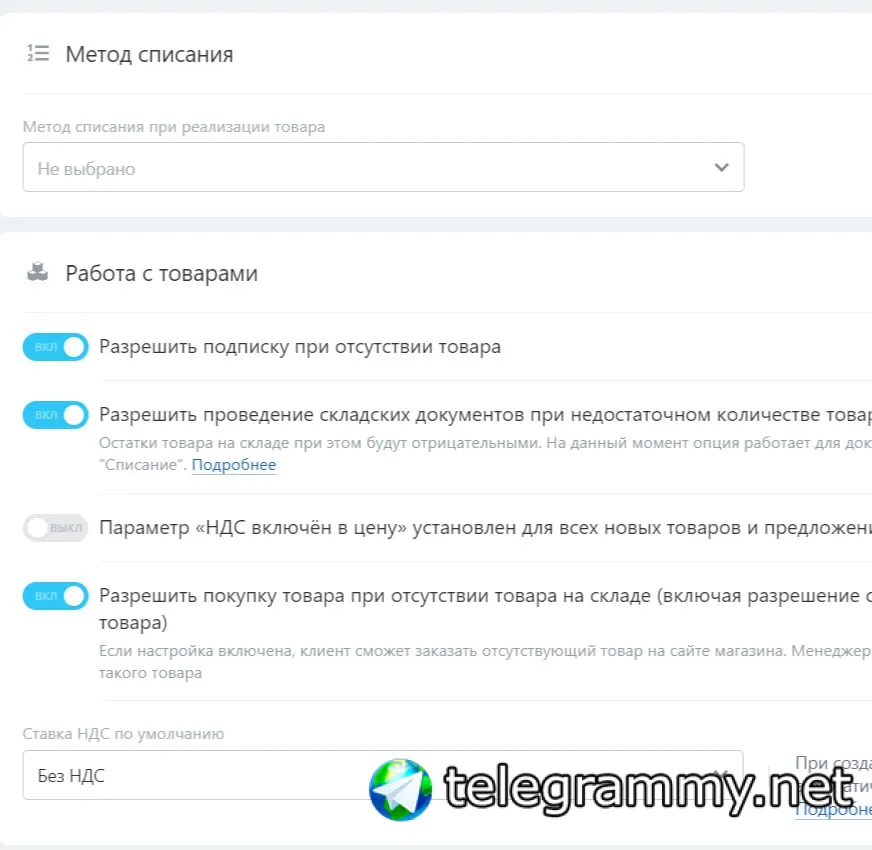The width and height of the screenshot is (872, 850).
Task: Click the Разрешить подписку при отсутствии товара label
Action: (x=300, y=347)
